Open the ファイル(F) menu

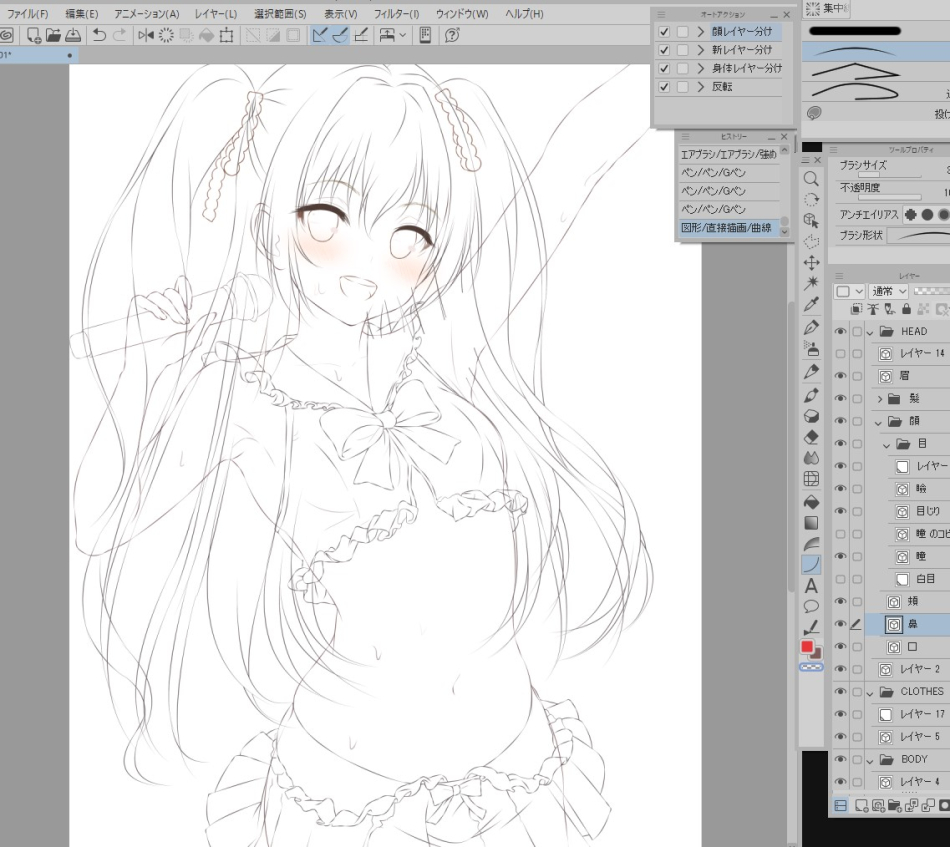[x=28, y=13]
